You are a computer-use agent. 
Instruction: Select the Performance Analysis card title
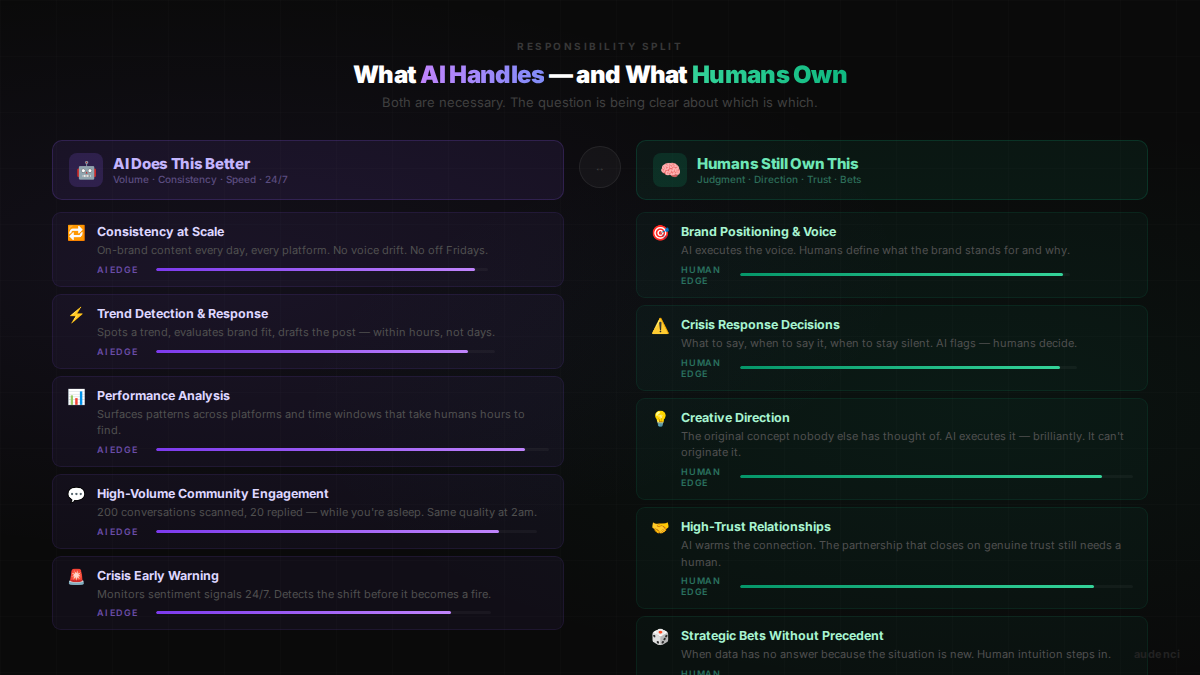pyautogui.click(x=163, y=396)
